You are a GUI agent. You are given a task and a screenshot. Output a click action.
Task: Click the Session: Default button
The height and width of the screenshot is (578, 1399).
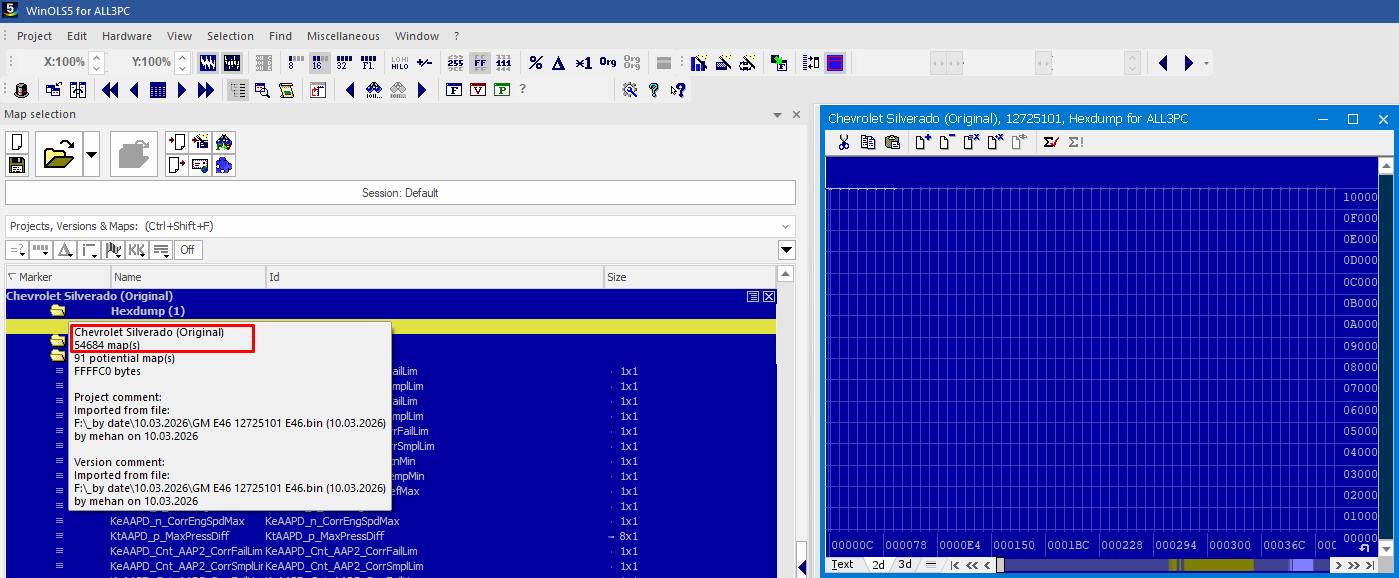(400, 193)
